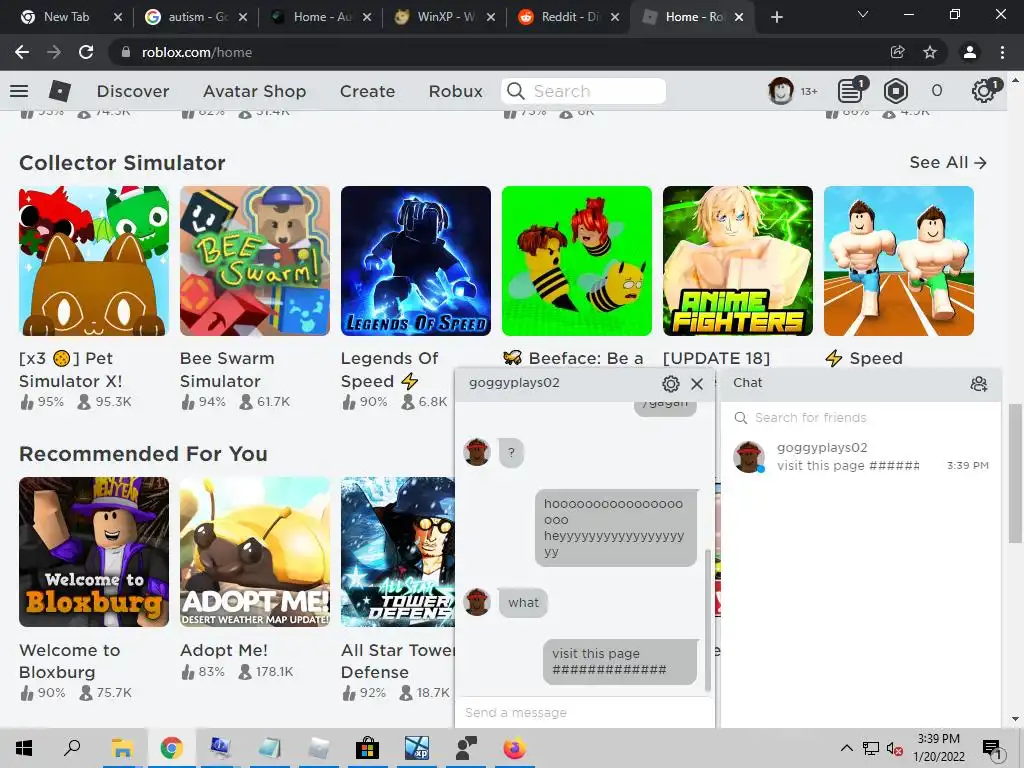The height and width of the screenshot is (768, 1024).
Task: Click the goggyplays02 chat window title
Action: tap(514, 383)
